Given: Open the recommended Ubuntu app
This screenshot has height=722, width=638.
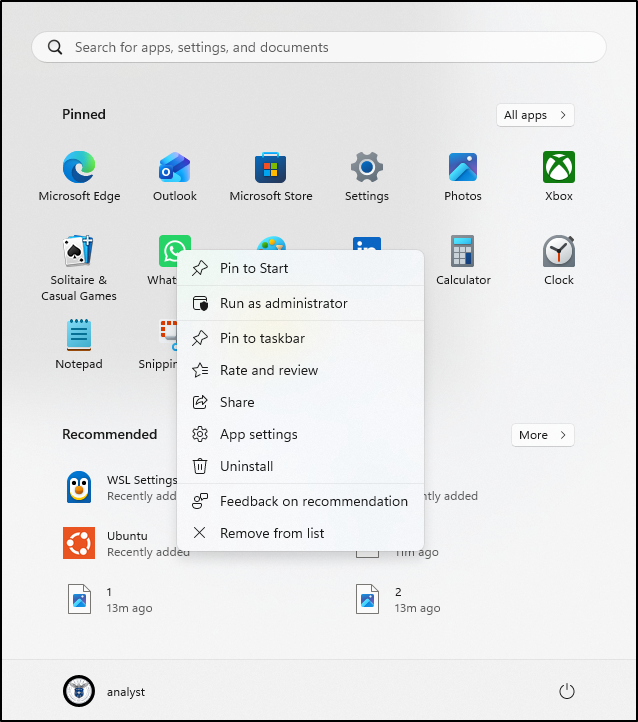Looking at the screenshot, I should coord(79,543).
